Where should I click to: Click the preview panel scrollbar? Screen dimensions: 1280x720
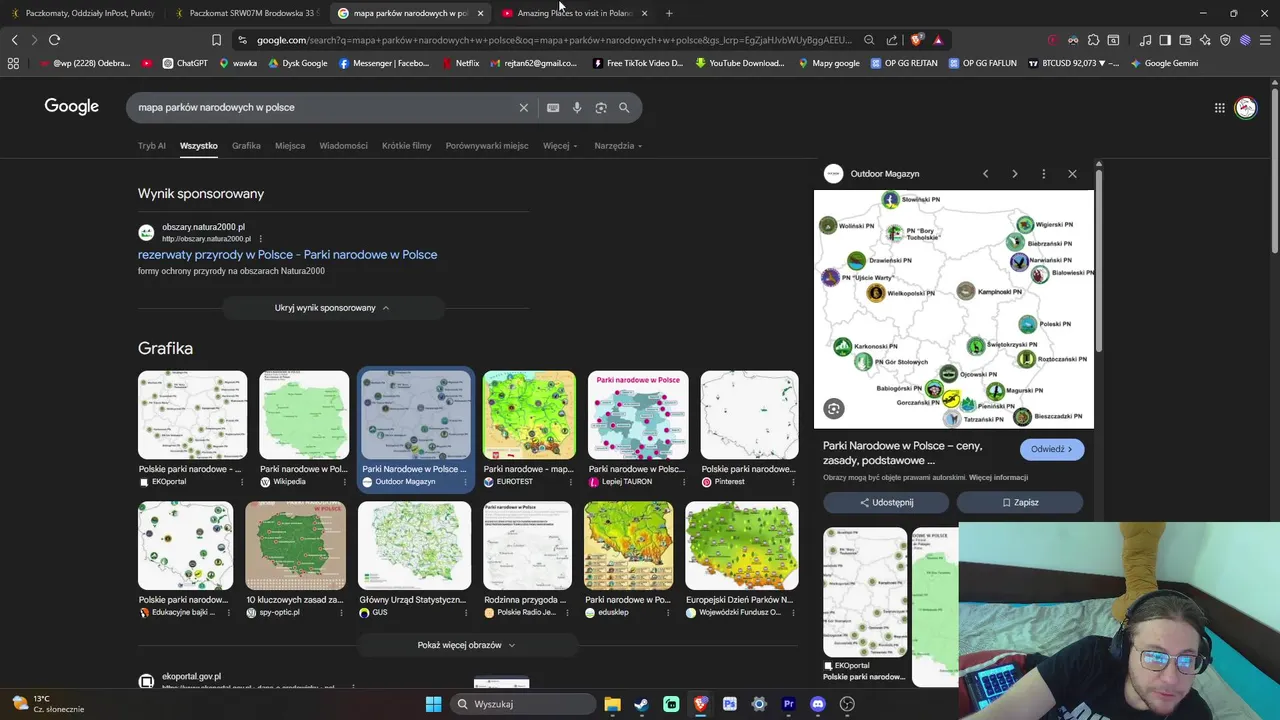click(x=1098, y=260)
